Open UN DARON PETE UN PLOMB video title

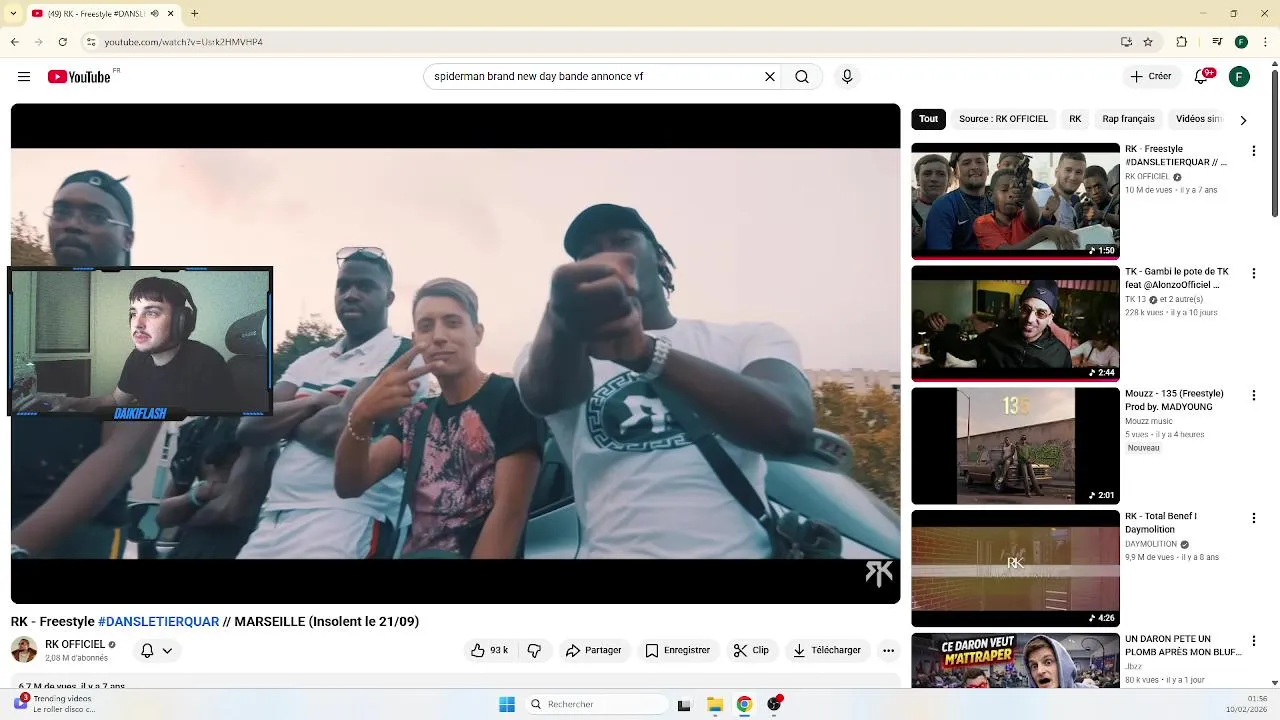point(1183,645)
